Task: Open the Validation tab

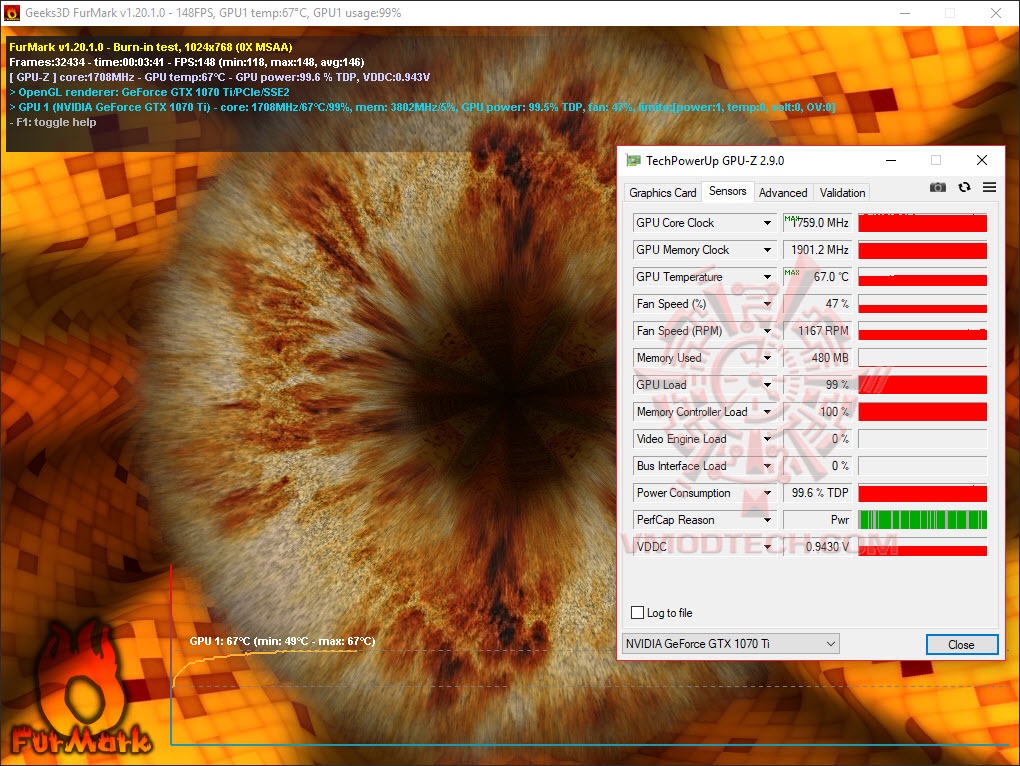Action: click(x=842, y=192)
